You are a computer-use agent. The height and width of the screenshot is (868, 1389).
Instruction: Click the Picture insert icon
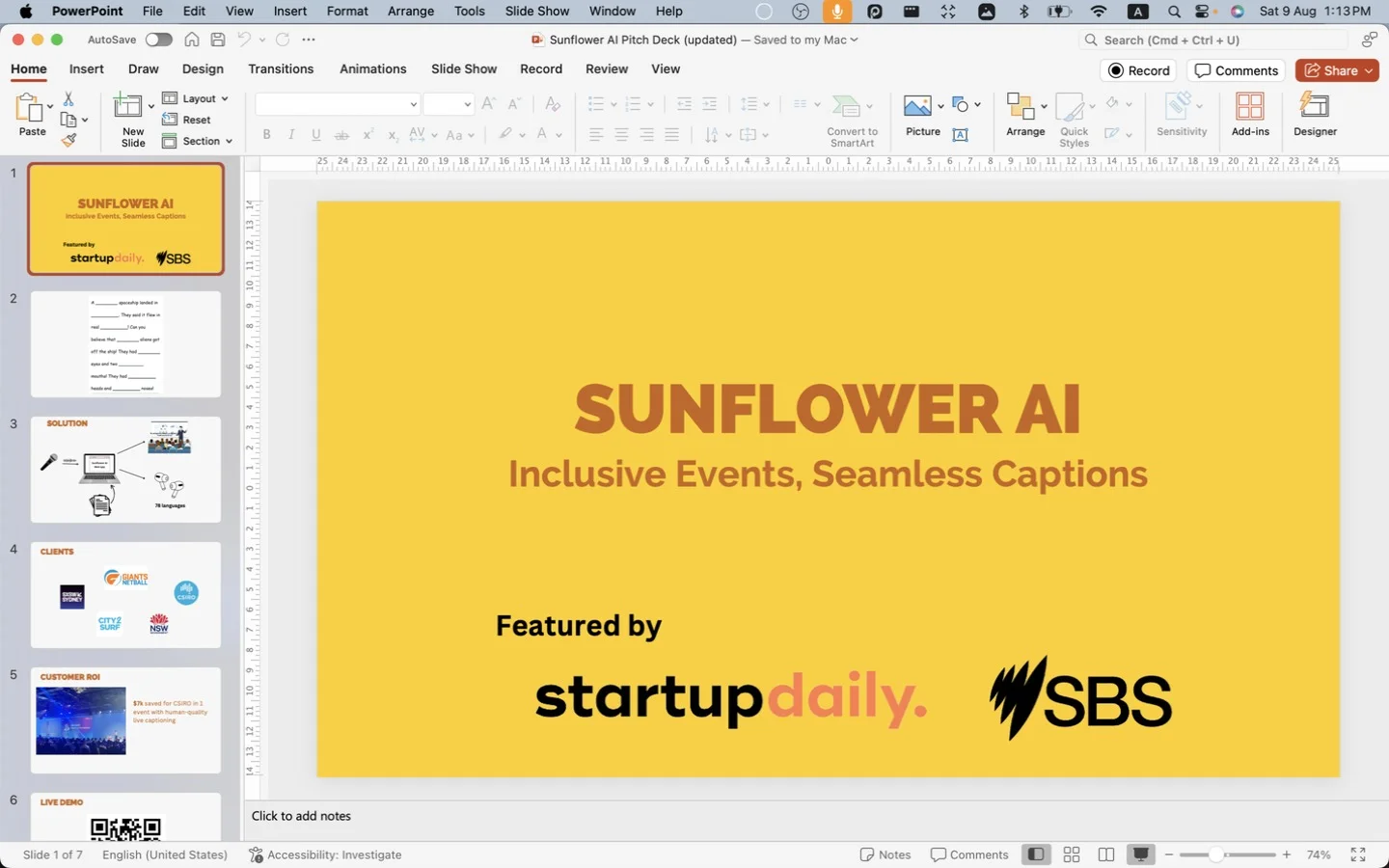coord(917,105)
